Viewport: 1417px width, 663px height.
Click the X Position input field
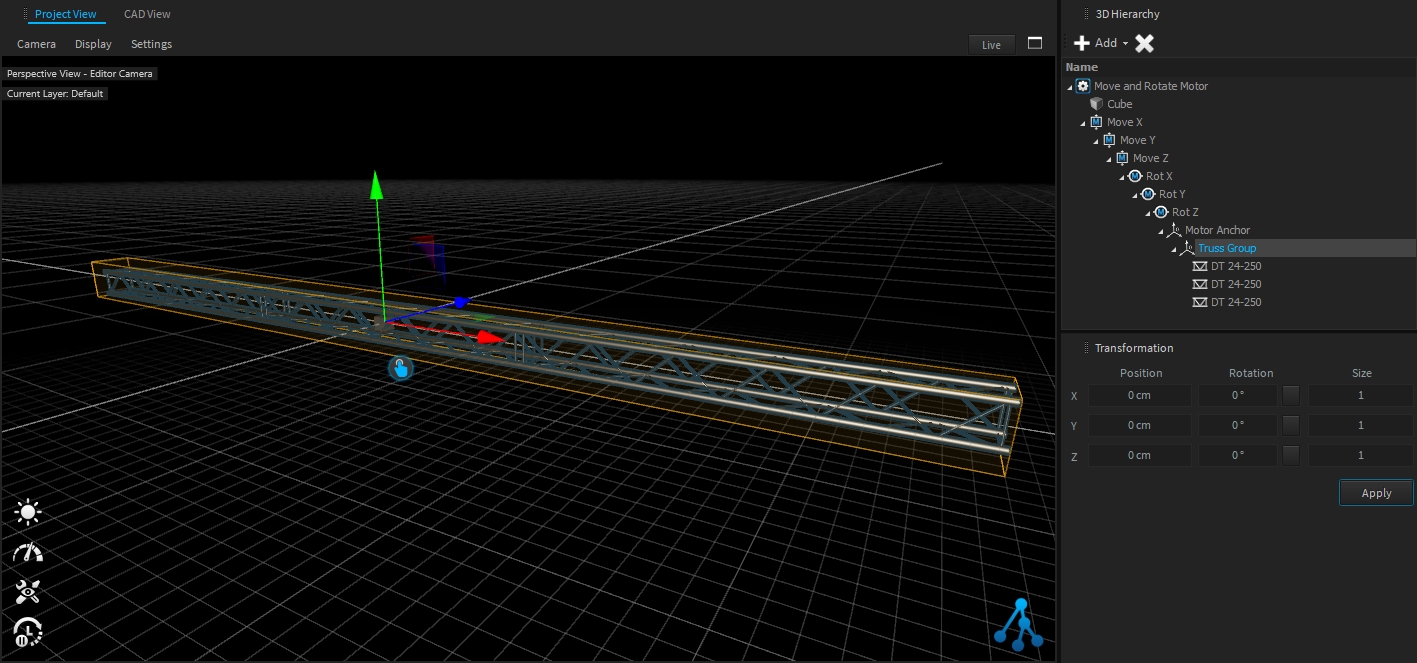(1139, 396)
